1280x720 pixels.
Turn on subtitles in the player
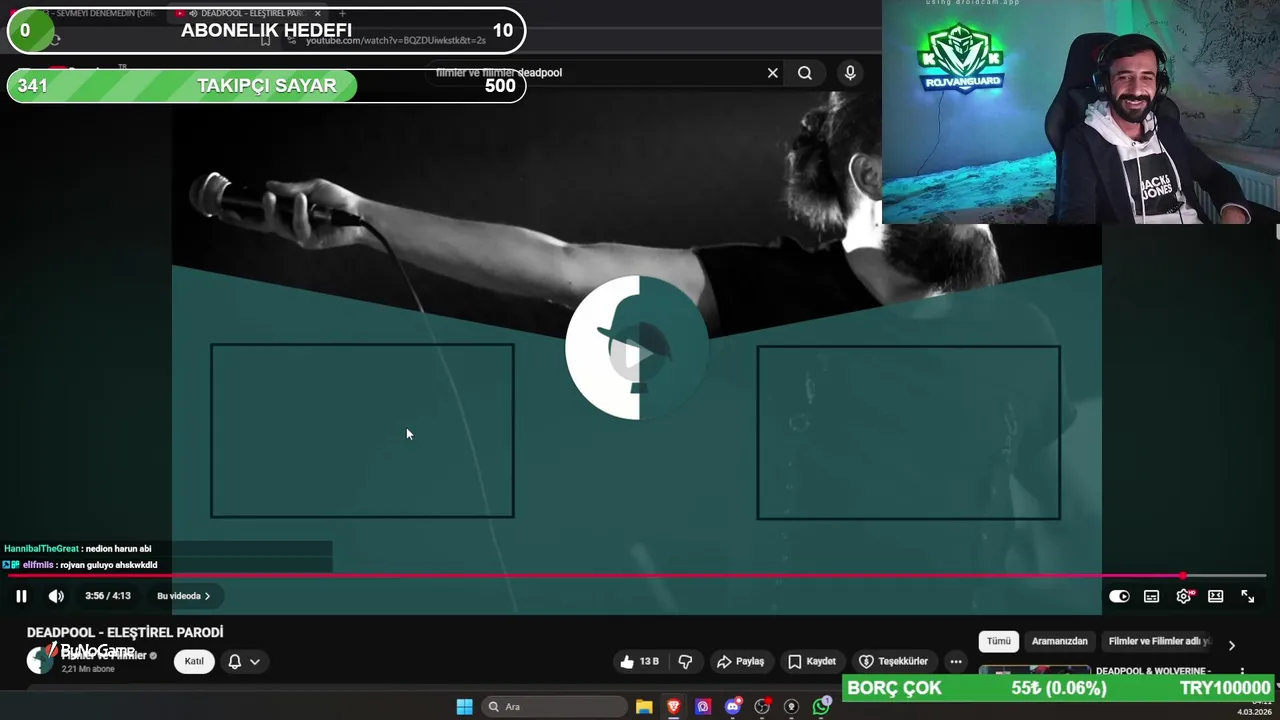click(1152, 596)
